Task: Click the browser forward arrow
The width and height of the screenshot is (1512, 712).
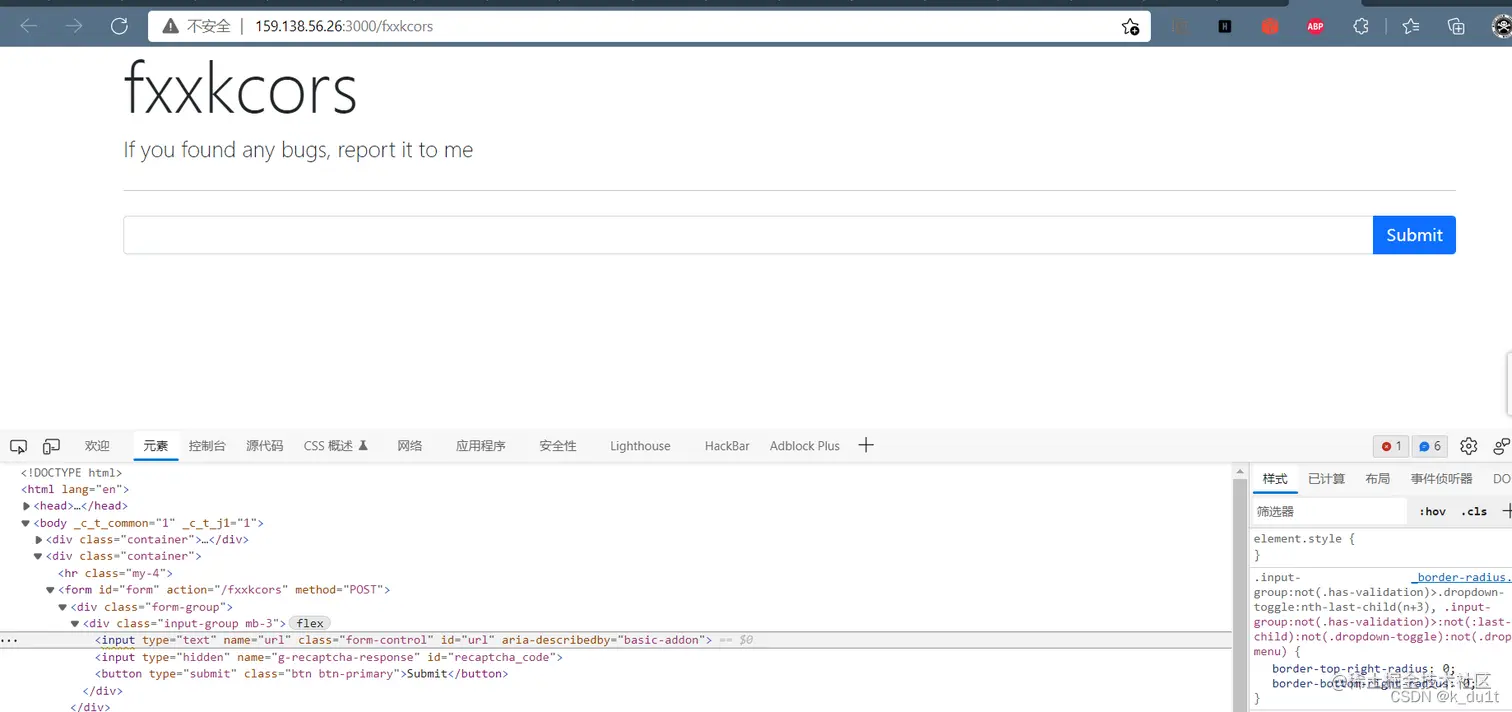Action: [x=74, y=26]
